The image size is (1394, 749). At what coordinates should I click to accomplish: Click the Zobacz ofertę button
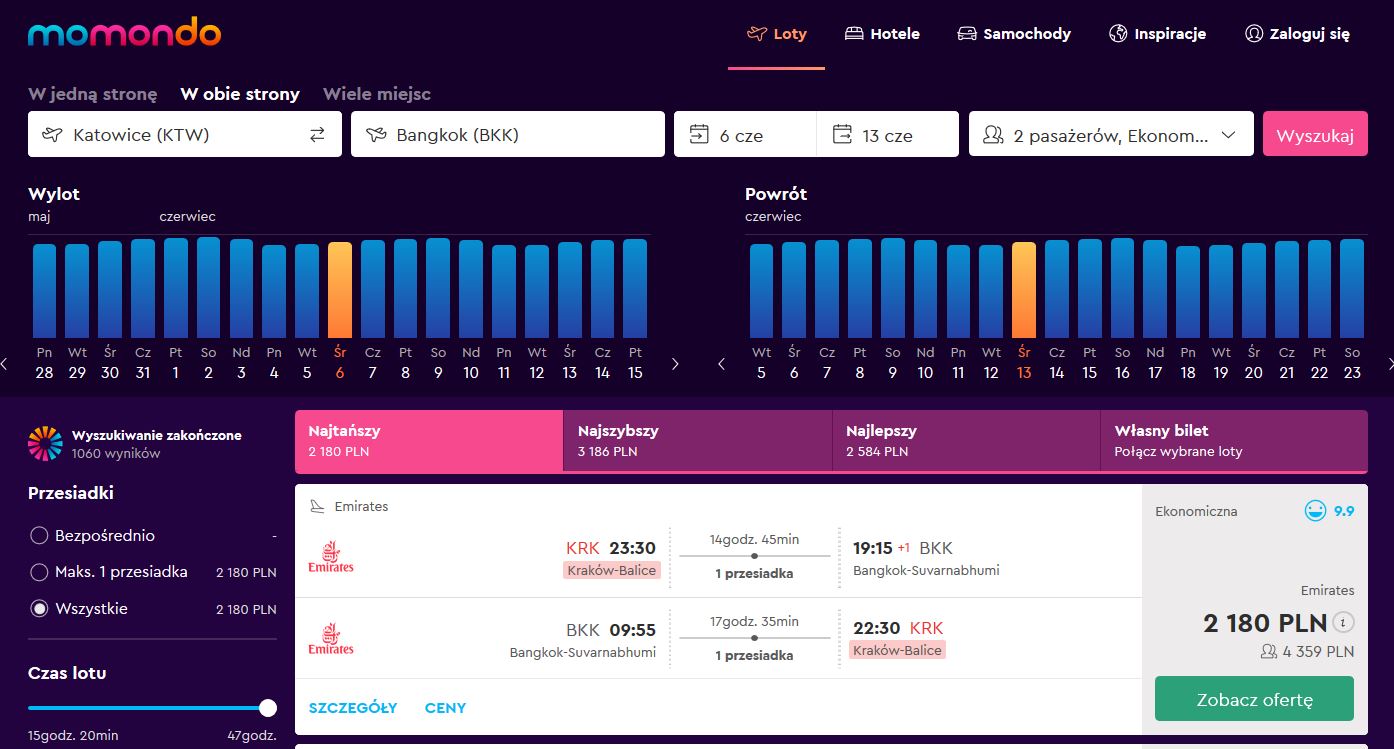[1254, 699]
